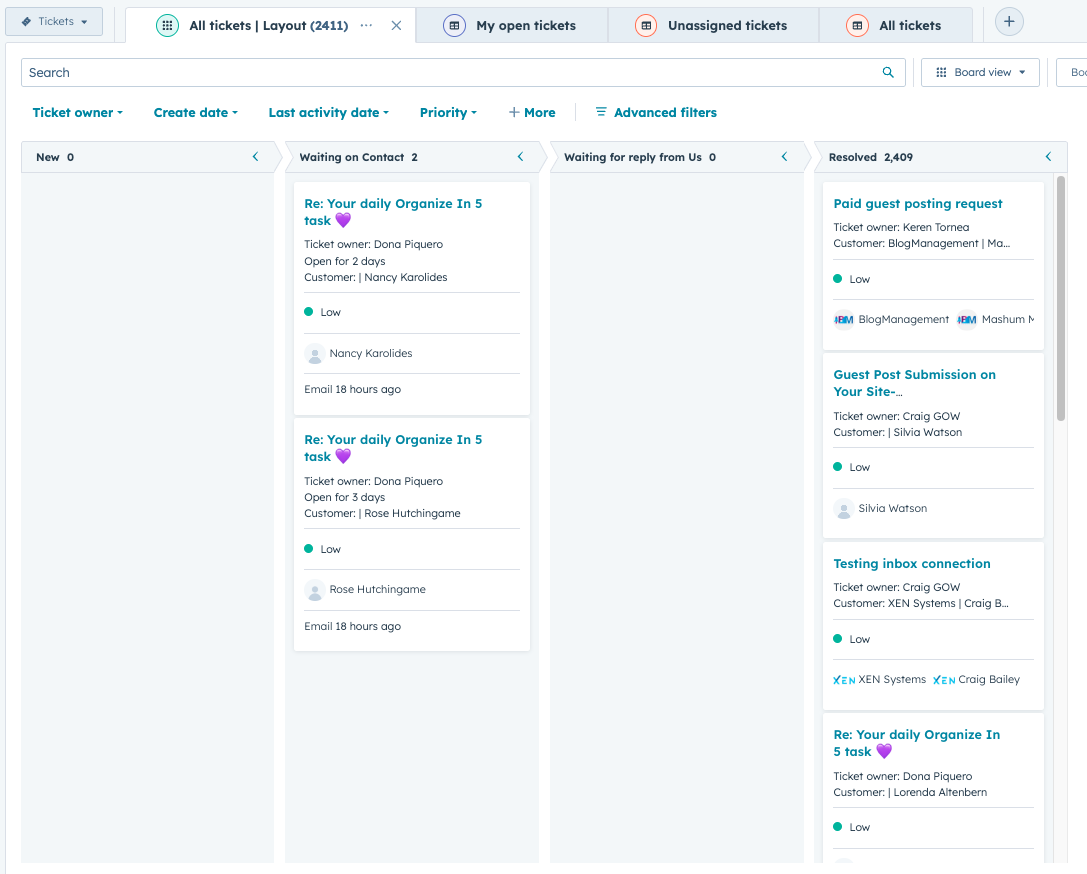Switch to Unassigned tickets tab
This screenshot has width=1087, height=874.
pos(713,26)
